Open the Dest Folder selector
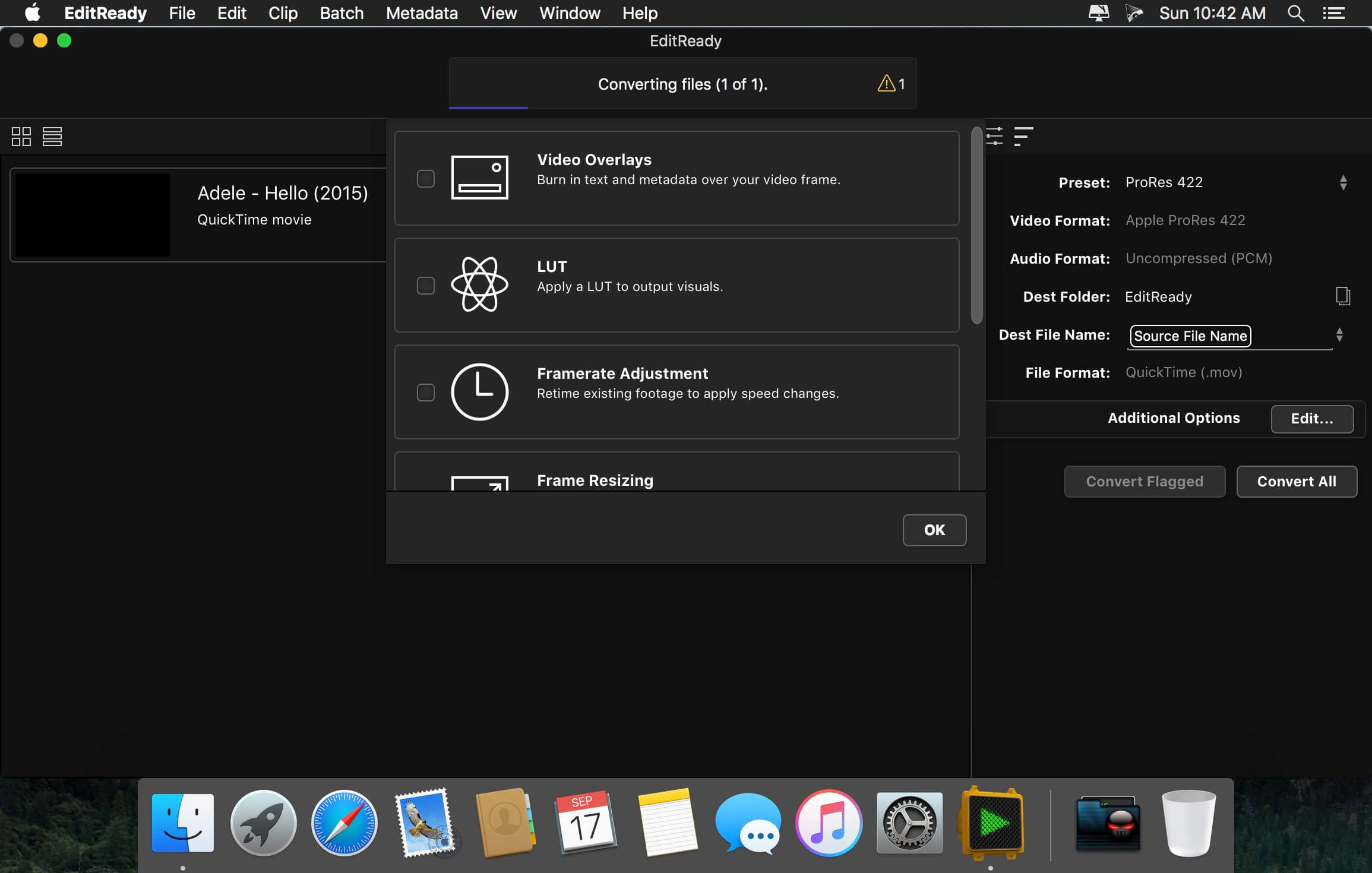The image size is (1372, 873). (x=1341, y=296)
